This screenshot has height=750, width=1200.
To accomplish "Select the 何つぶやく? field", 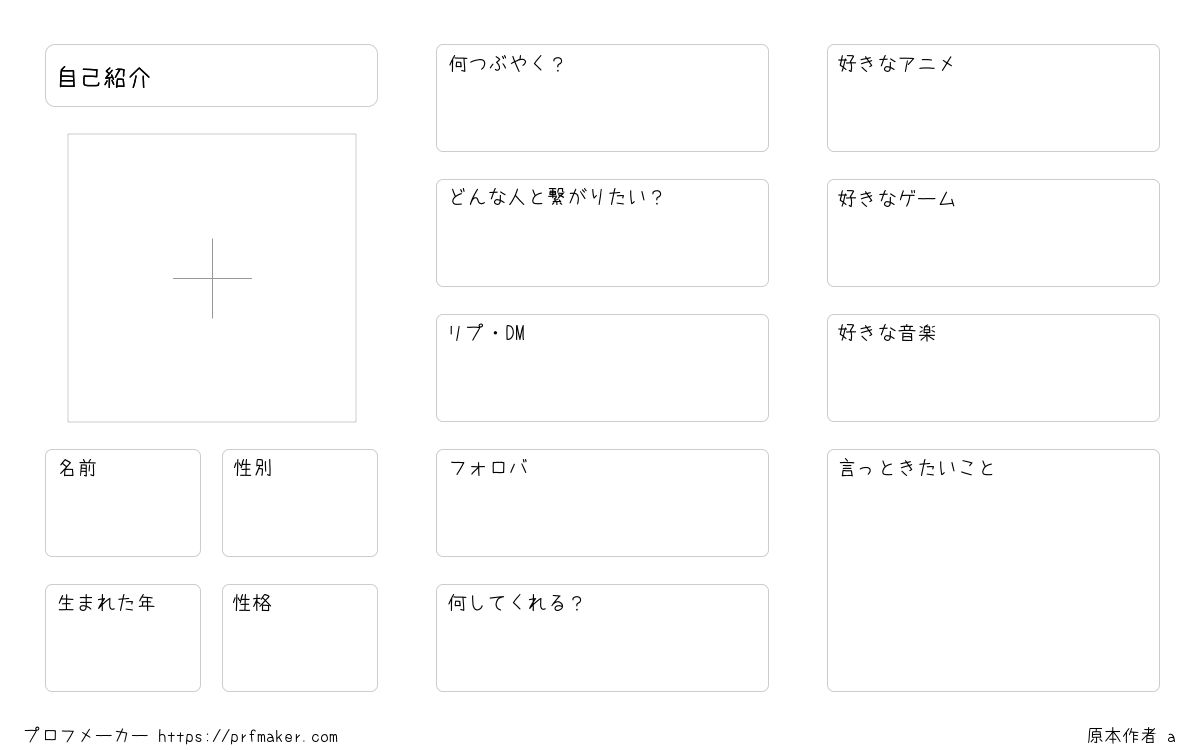I will (x=602, y=98).
